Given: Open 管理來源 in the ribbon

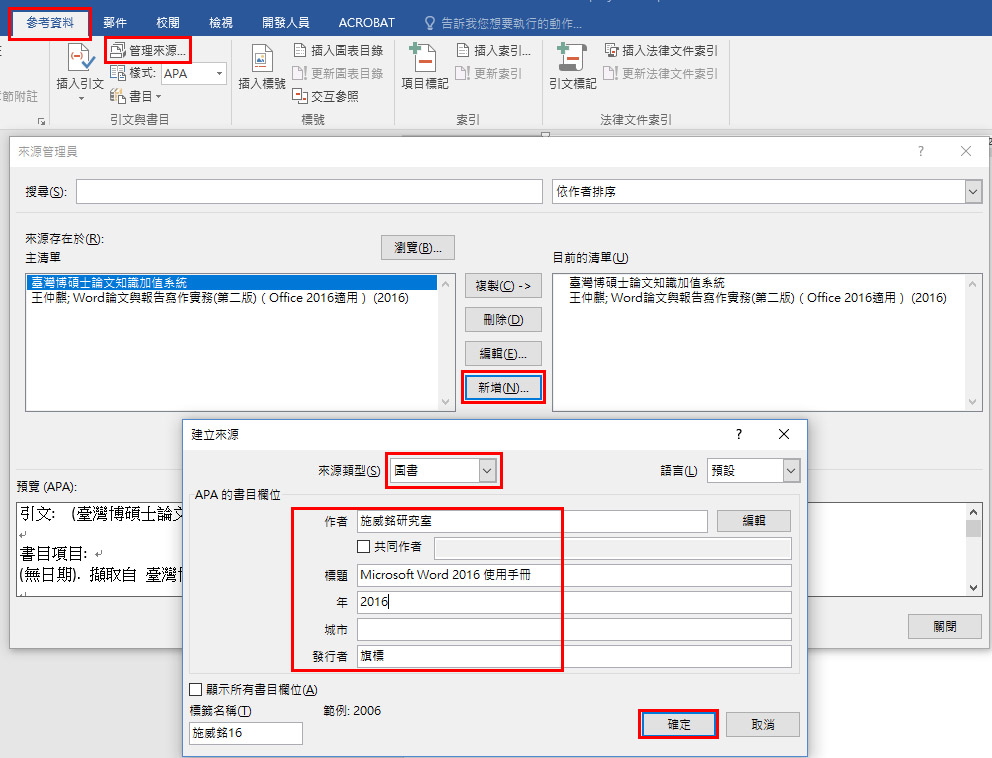Looking at the screenshot, I should click(148, 50).
